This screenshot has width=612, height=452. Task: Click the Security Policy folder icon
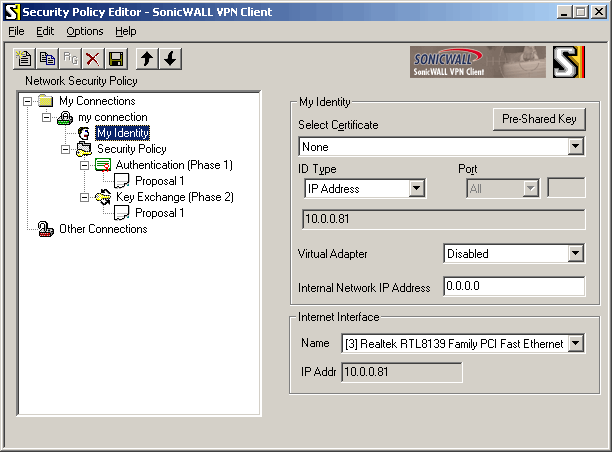pyautogui.click(x=84, y=149)
